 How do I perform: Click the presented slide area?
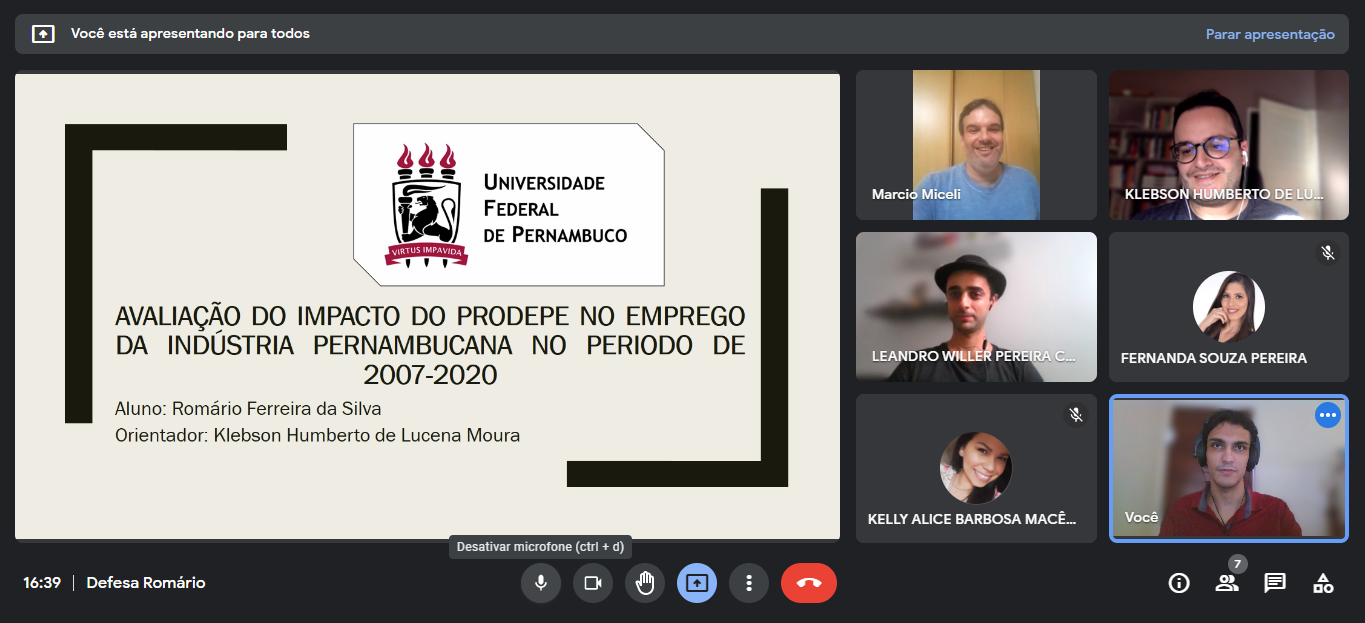point(427,307)
